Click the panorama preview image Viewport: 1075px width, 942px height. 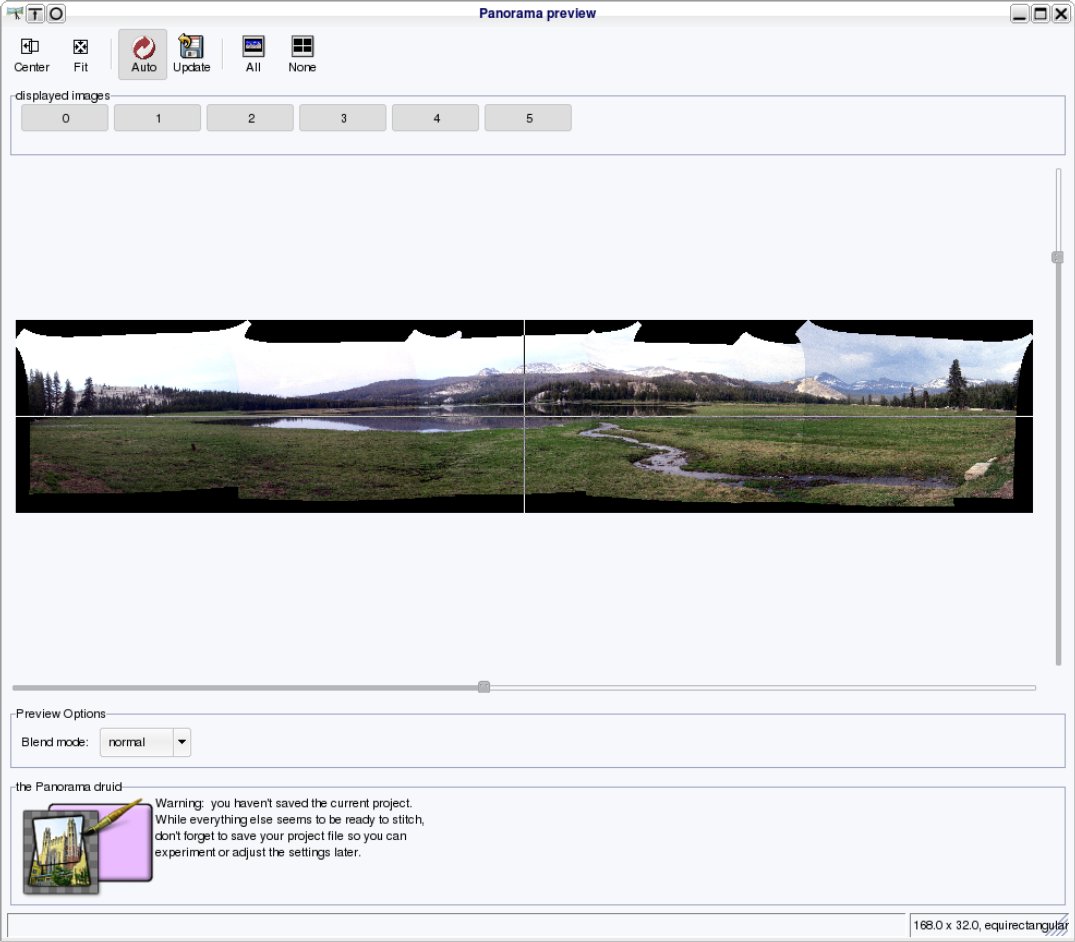(x=524, y=416)
